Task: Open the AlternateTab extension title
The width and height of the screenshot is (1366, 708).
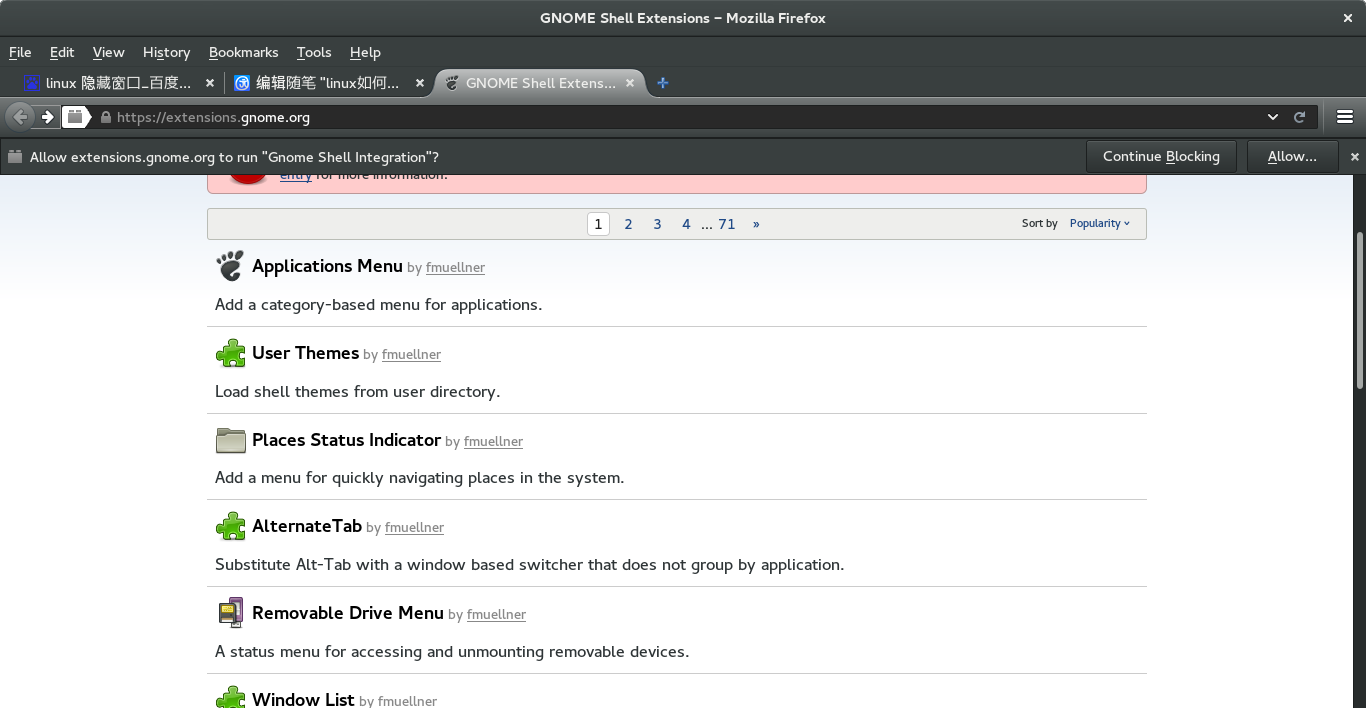Action: [307, 526]
